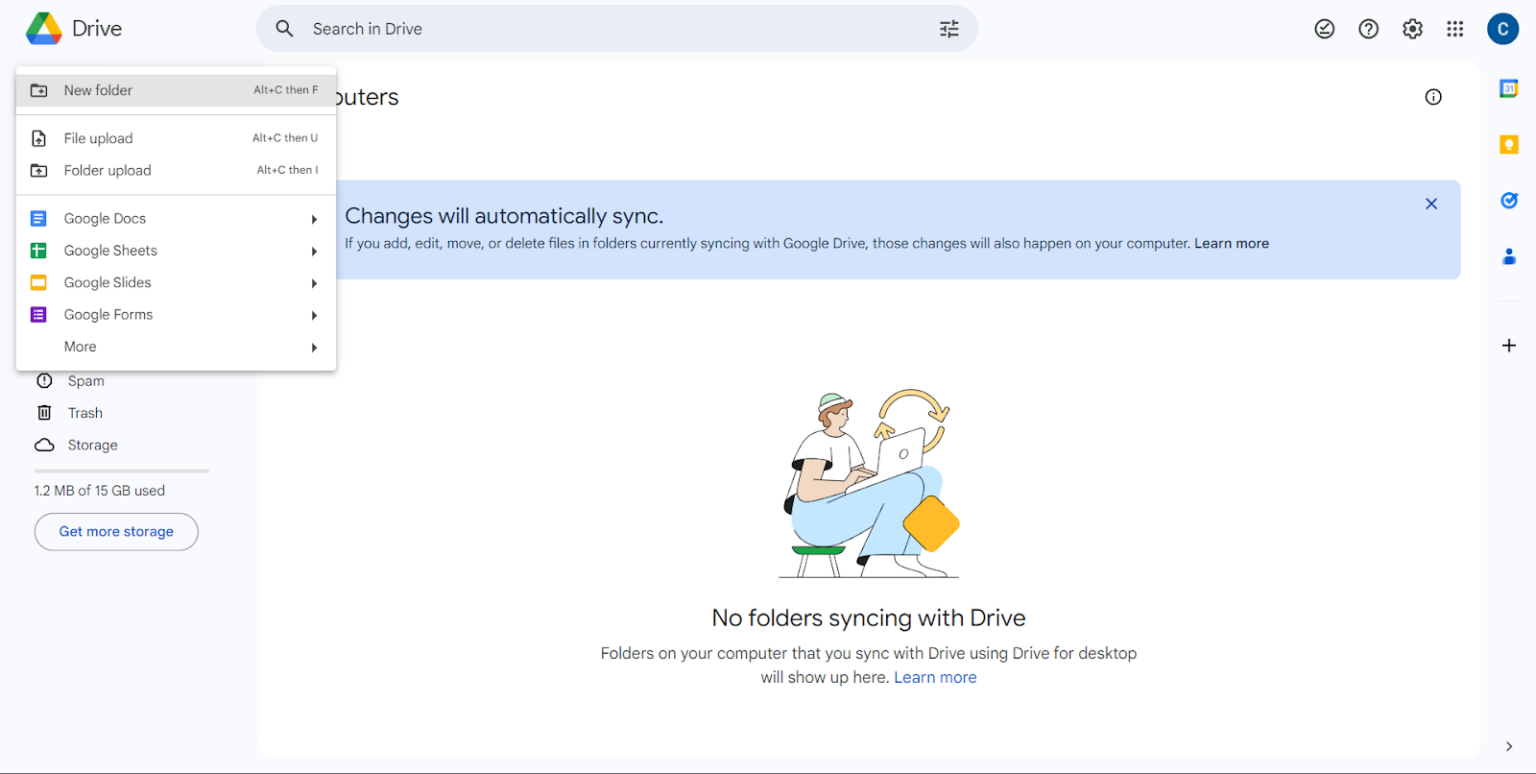Select Google Slides menu entry

[x=176, y=282]
